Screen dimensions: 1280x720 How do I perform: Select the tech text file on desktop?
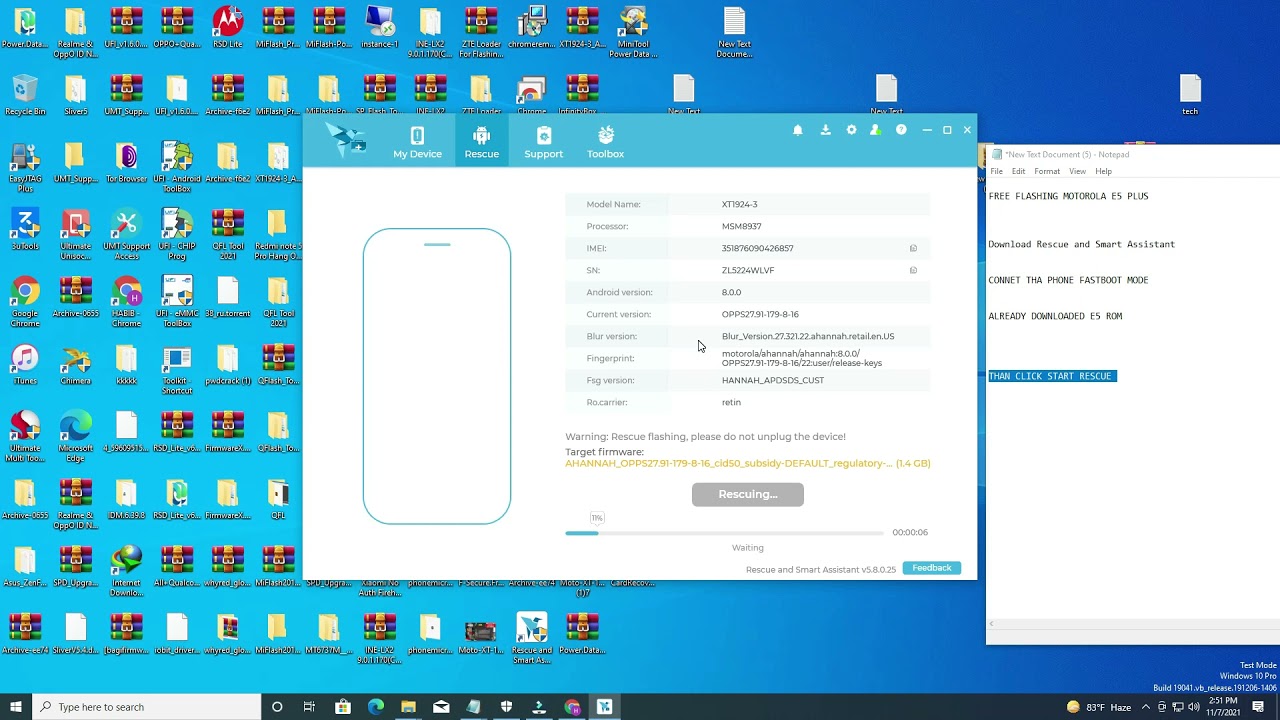pos(1190,96)
